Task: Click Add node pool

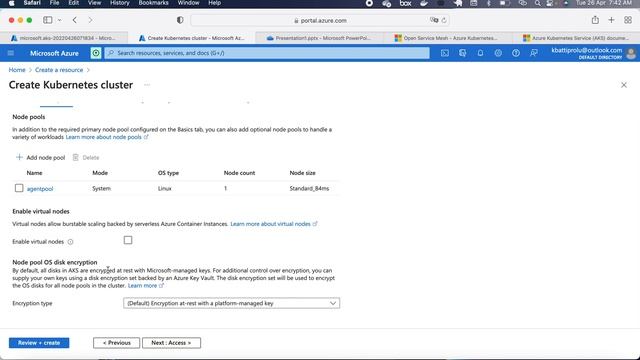Action: point(40,158)
